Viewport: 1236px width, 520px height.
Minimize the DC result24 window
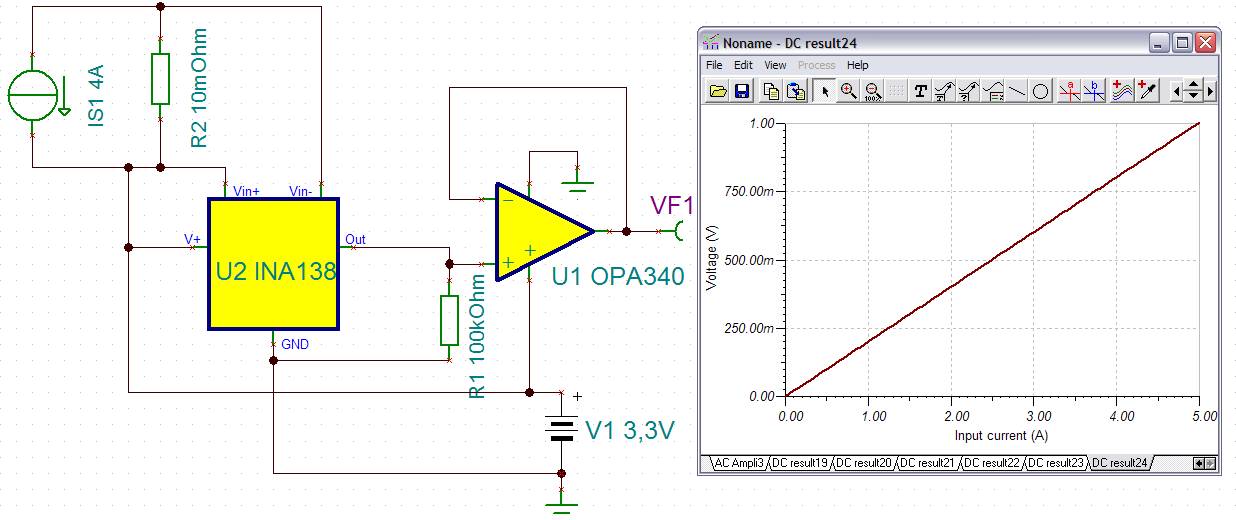coord(1159,42)
